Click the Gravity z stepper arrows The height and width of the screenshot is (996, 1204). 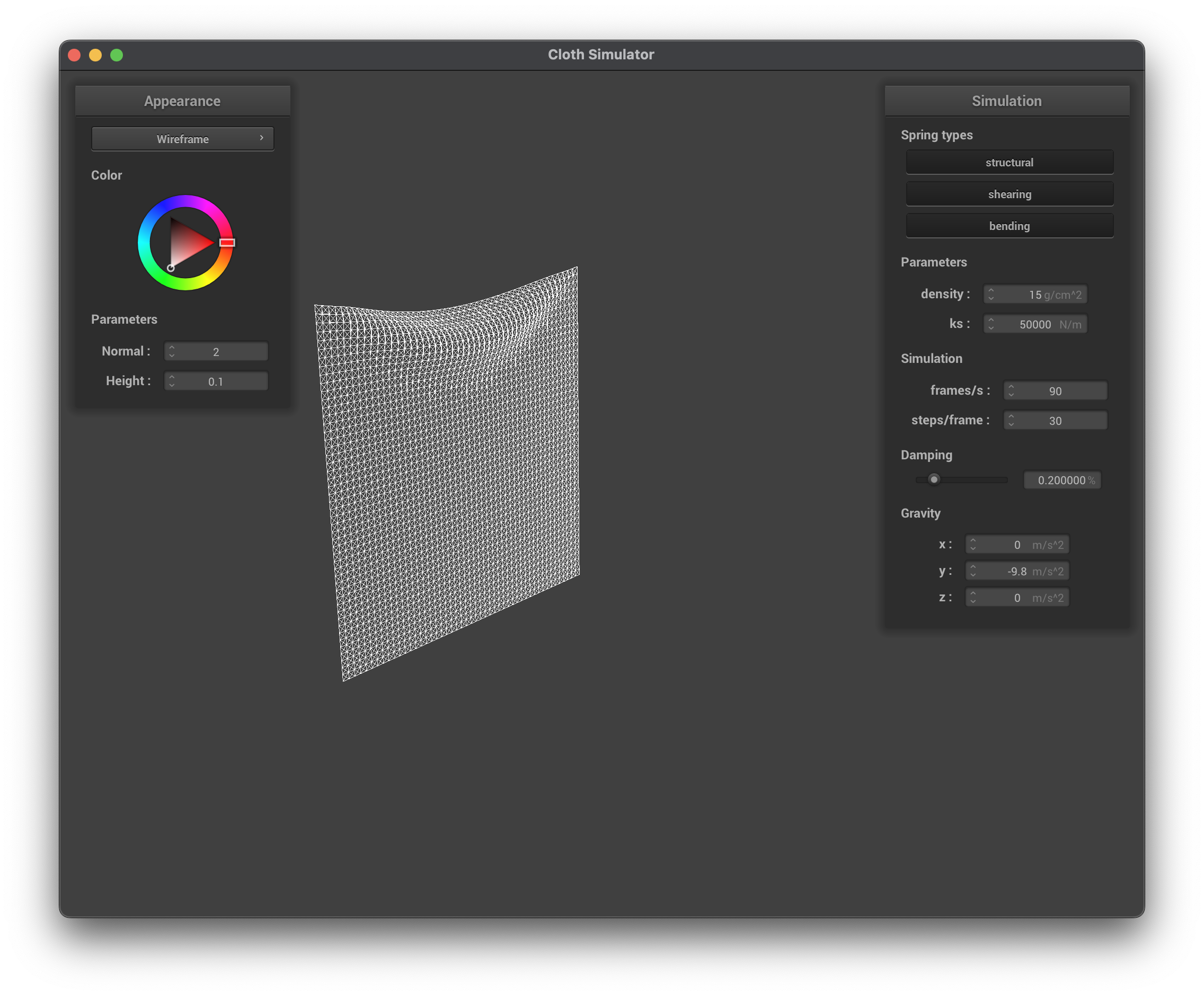tap(973, 598)
